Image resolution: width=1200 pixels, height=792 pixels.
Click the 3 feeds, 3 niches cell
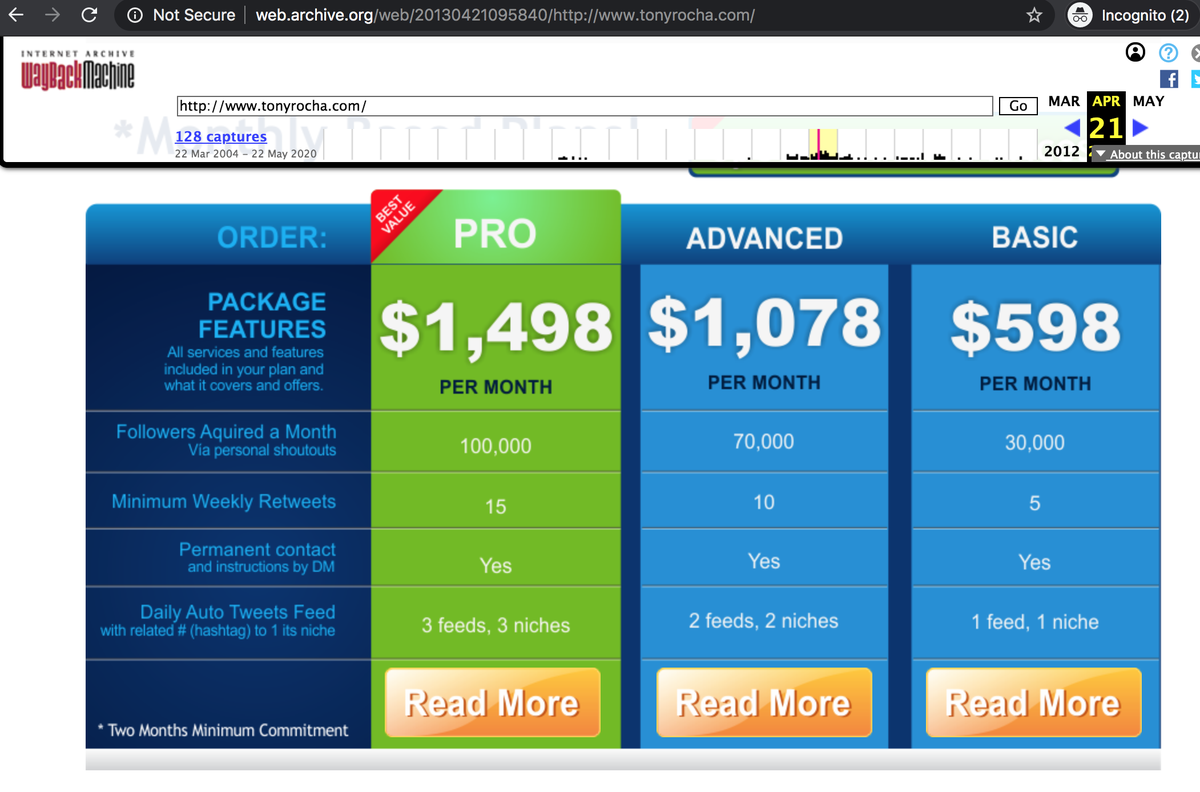496,625
